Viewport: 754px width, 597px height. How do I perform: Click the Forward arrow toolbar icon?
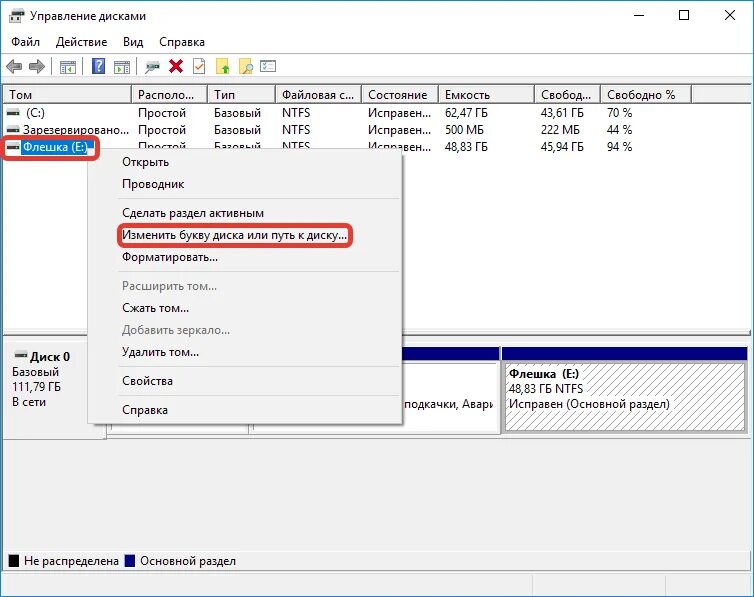point(37,66)
